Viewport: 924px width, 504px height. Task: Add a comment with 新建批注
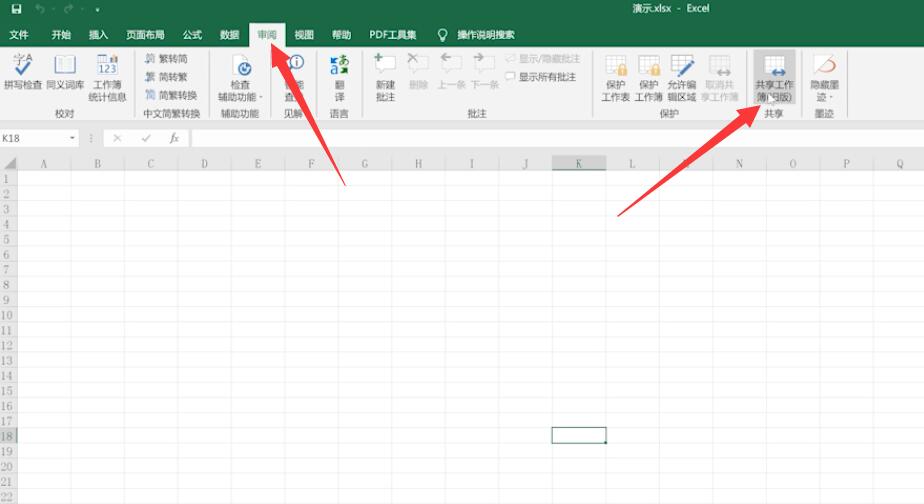385,77
